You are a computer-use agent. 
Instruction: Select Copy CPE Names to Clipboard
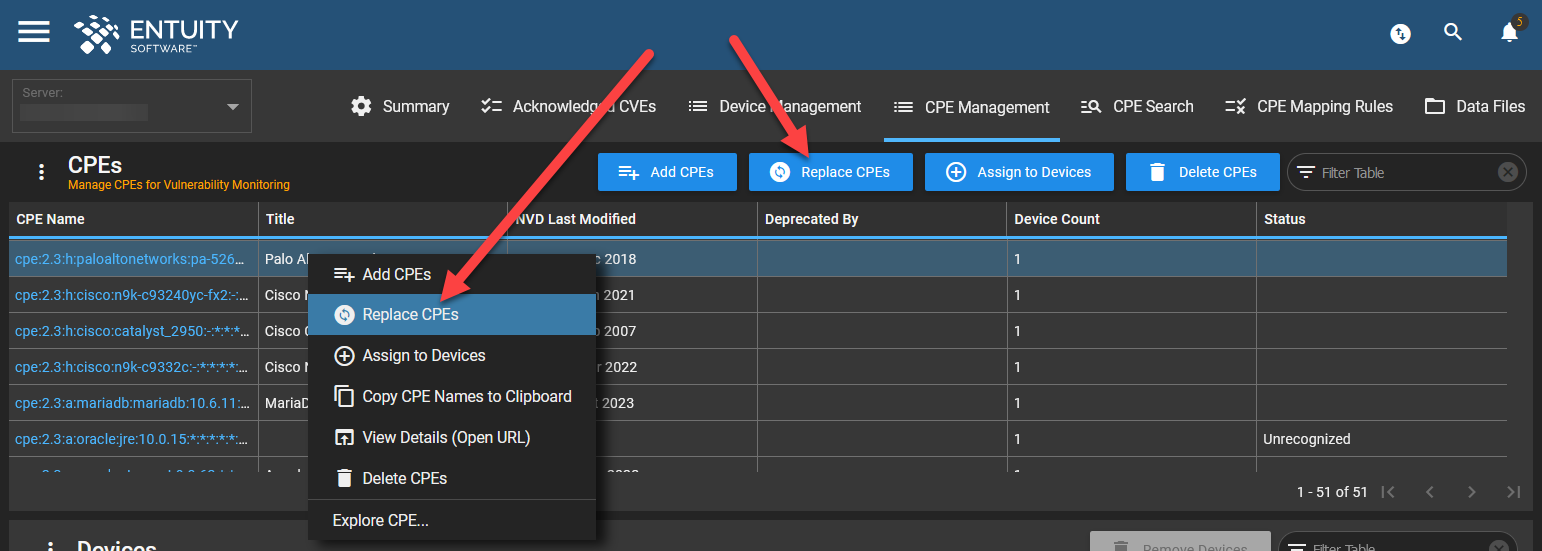point(452,396)
